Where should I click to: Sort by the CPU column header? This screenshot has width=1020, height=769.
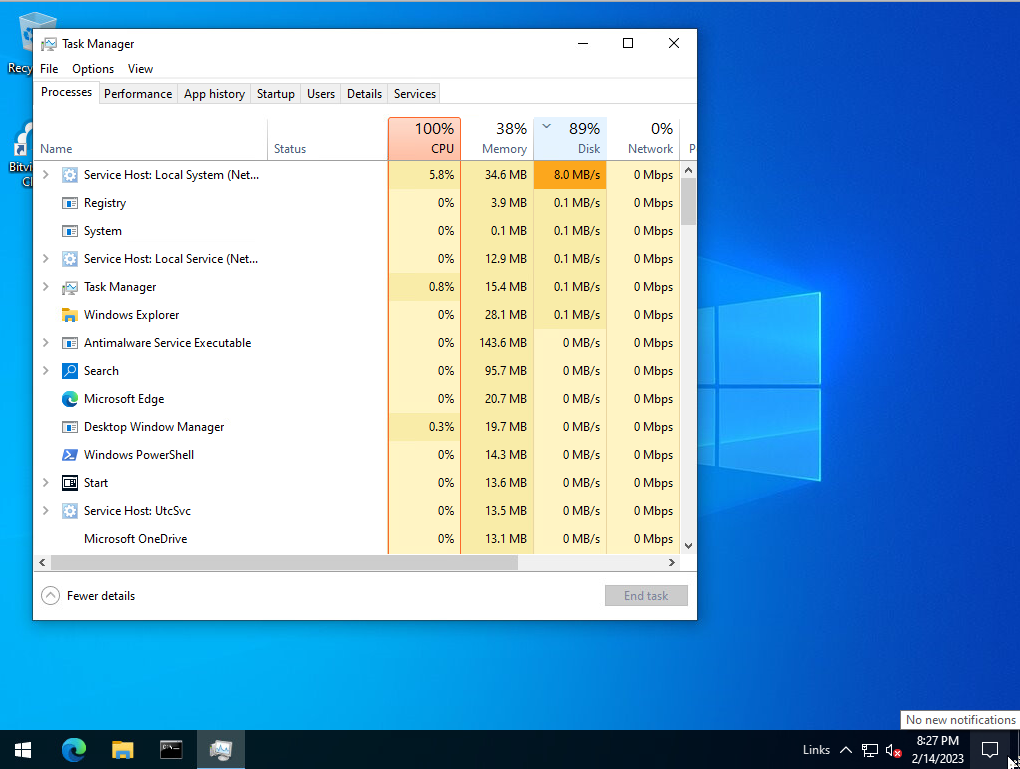(424, 139)
